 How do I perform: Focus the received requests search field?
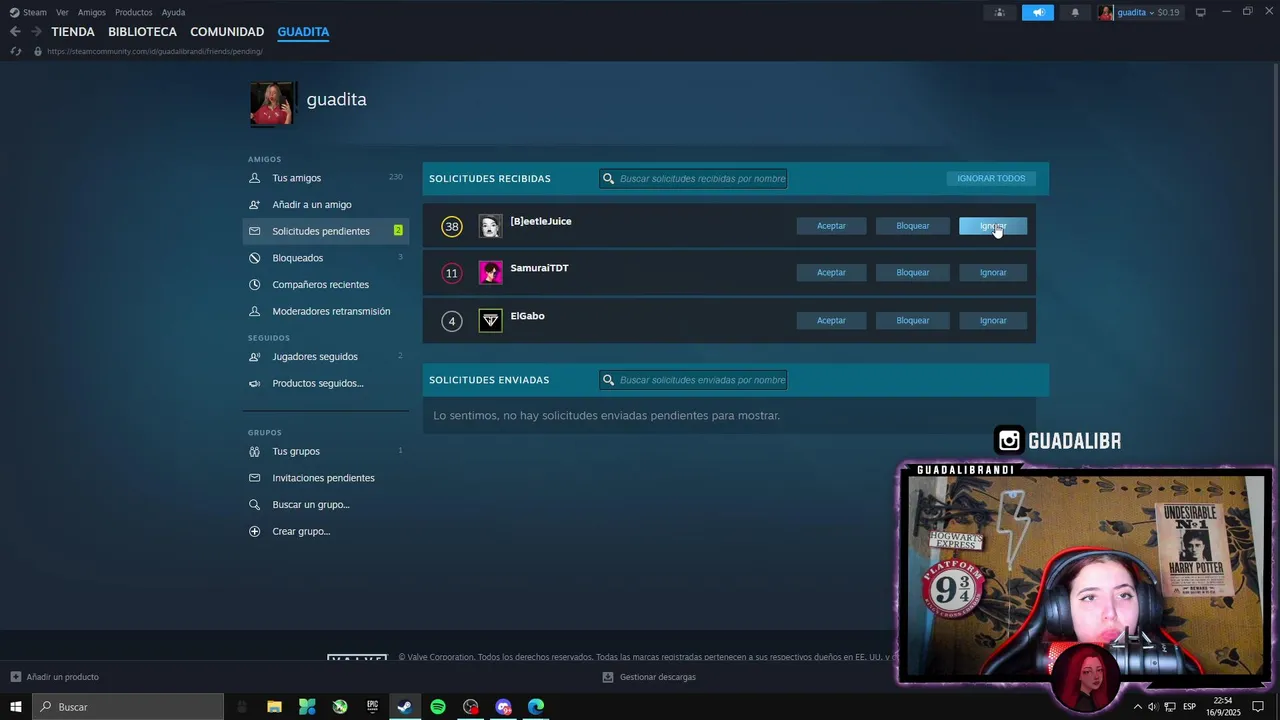coord(693,178)
